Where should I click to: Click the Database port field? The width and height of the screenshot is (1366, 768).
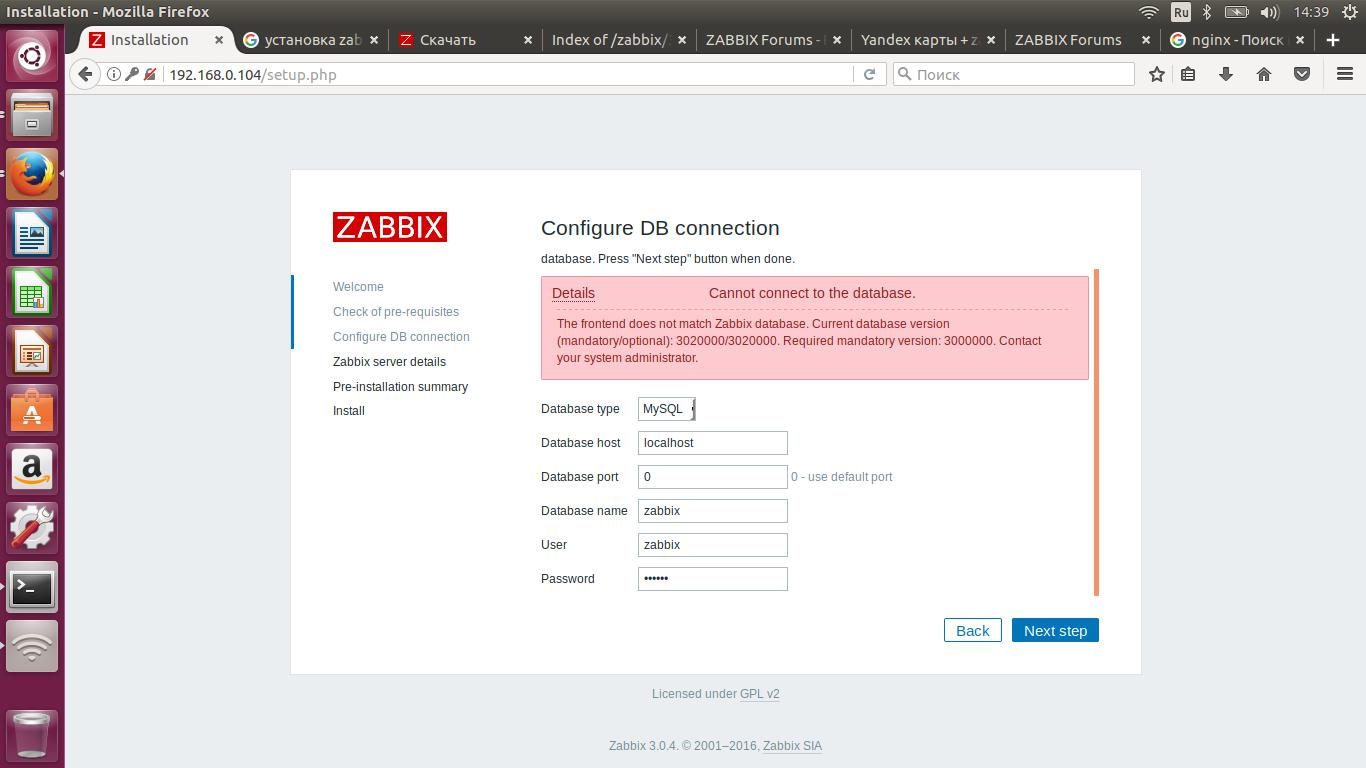(713, 477)
